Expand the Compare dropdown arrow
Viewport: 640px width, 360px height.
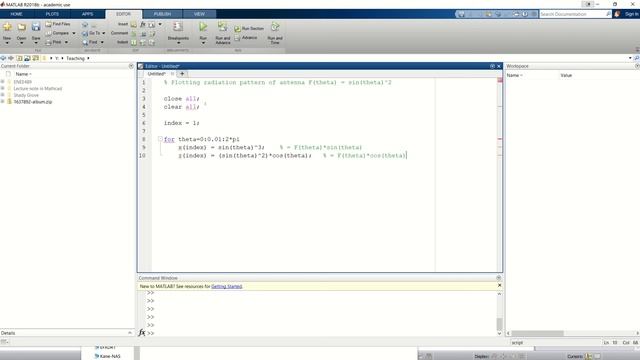tap(74, 33)
